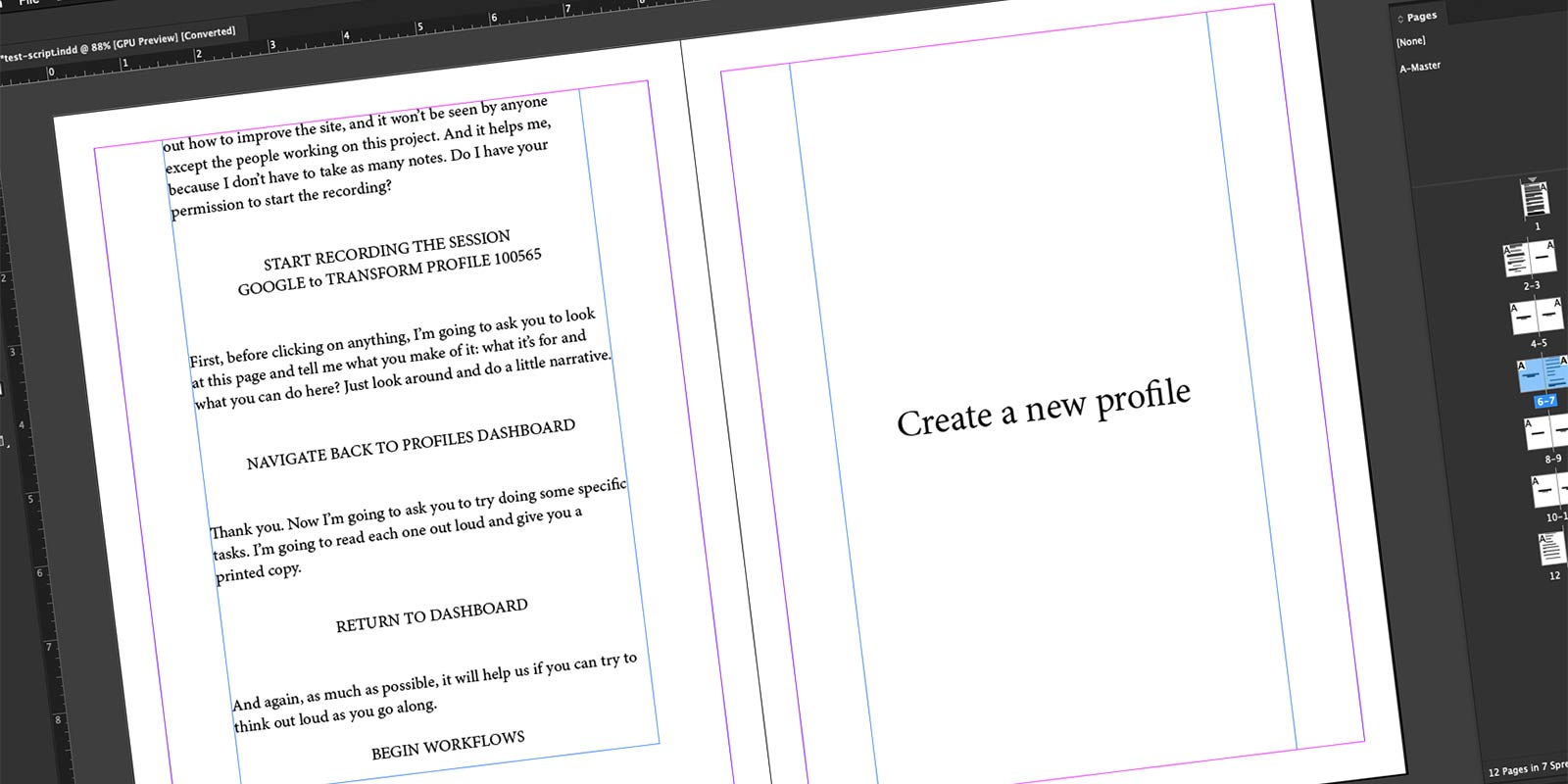Click the 'Create a new profile' heading text

1044,407
